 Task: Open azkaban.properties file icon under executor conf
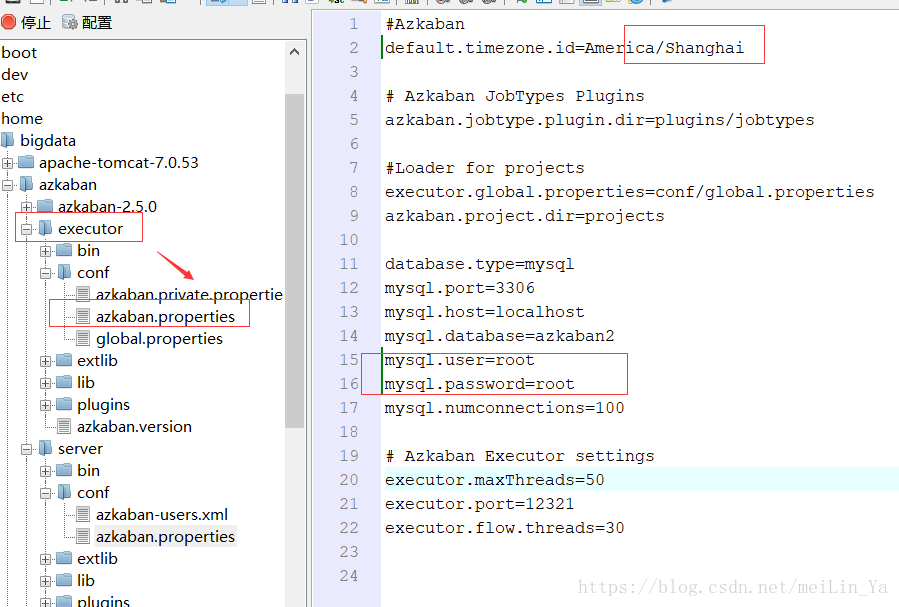(x=83, y=316)
